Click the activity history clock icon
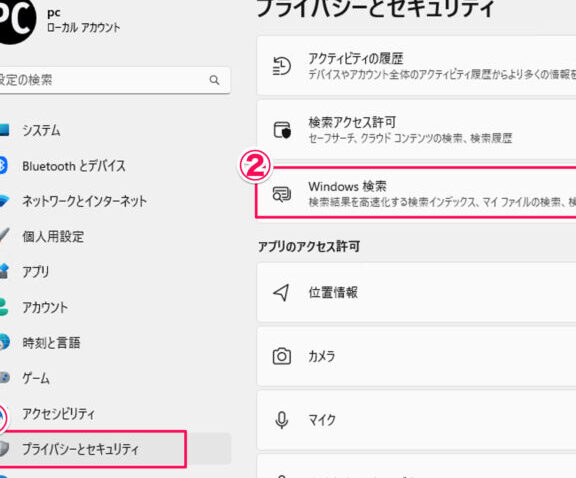The image size is (576, 478). 282,66
